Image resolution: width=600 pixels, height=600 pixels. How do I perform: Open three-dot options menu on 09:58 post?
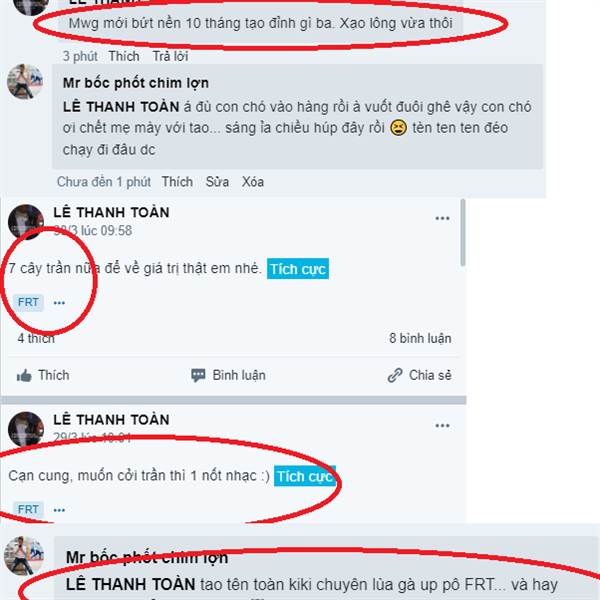pyautogui.click(x=442, y=218)
